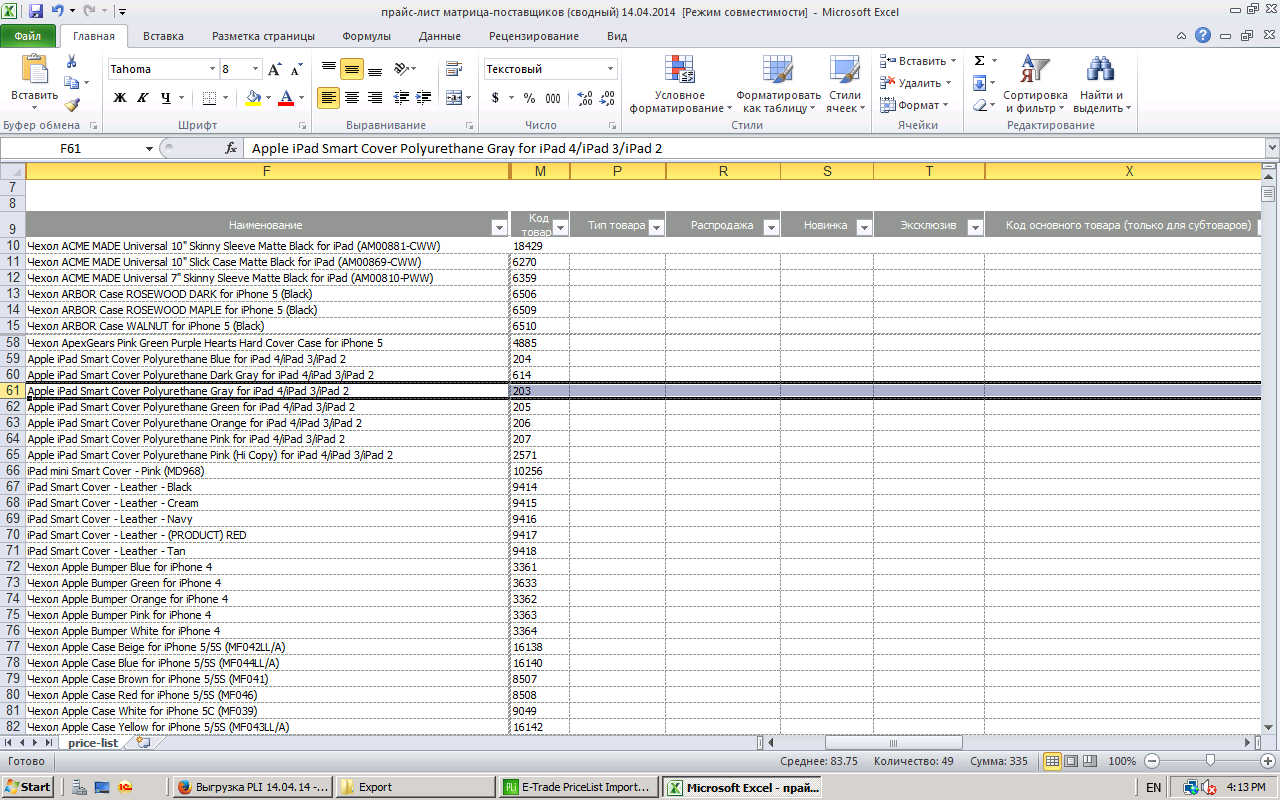This screenshot has height=800, width=1280.
Task: Switch to the Вставка ribbon tab
Action: (x=163, y=36)
